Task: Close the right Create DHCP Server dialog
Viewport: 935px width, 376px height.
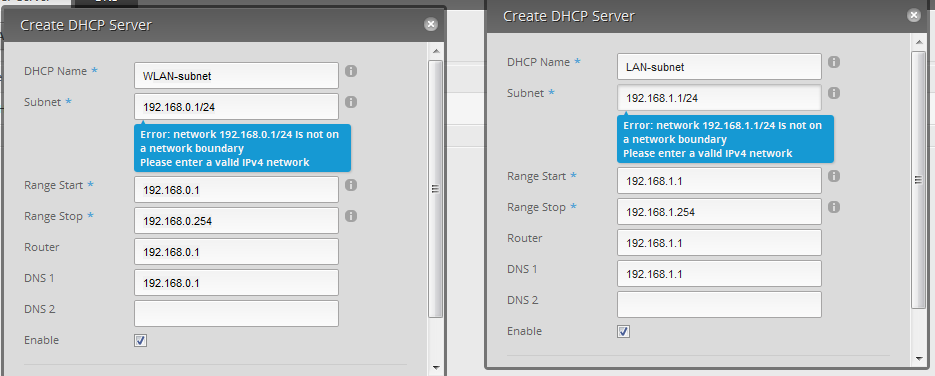Action: pos(914,15)
